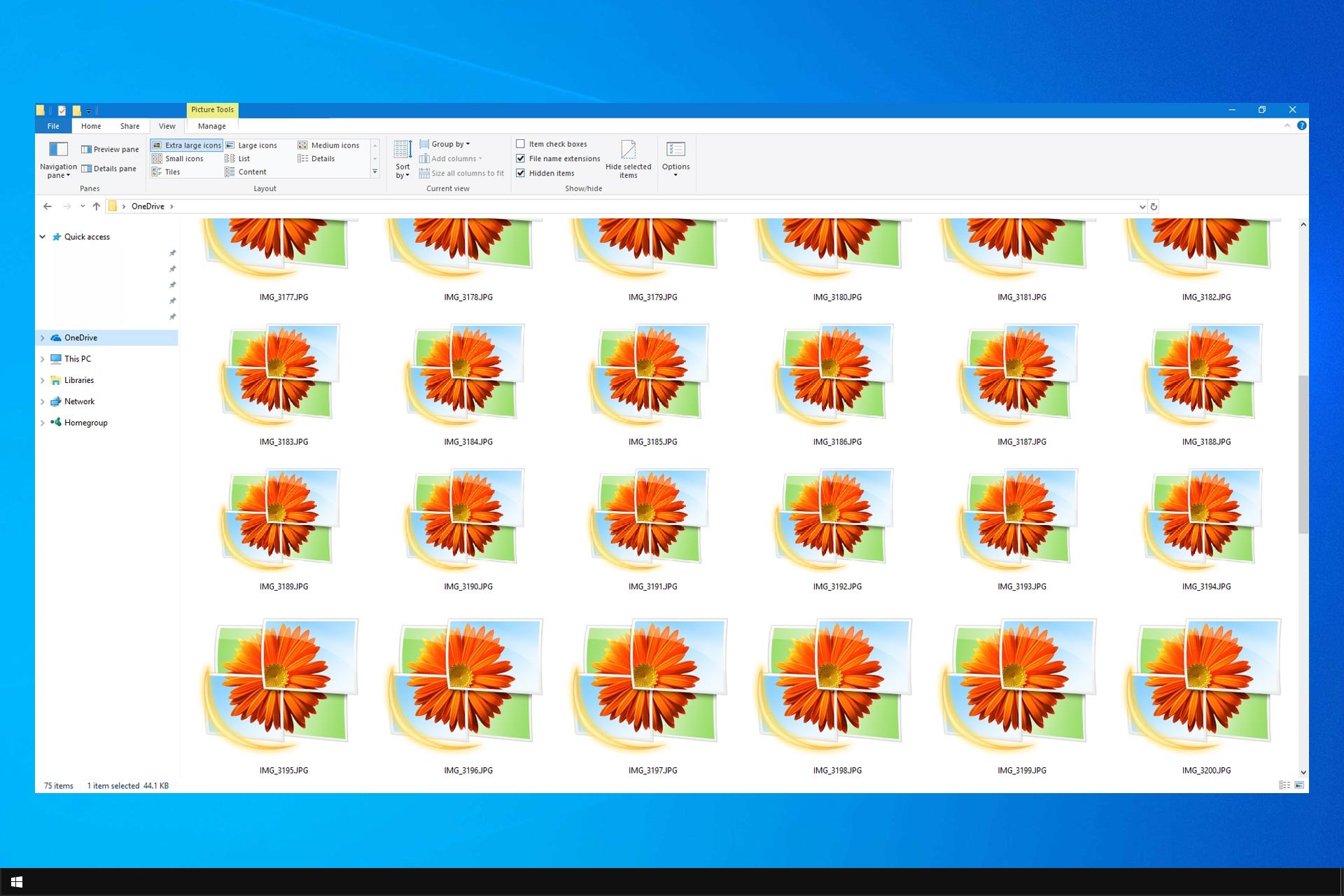The width and height of the screenshot is (1344, 896).
Task: Expand the OneDrive tree node
Action: (x=43, y=337)
